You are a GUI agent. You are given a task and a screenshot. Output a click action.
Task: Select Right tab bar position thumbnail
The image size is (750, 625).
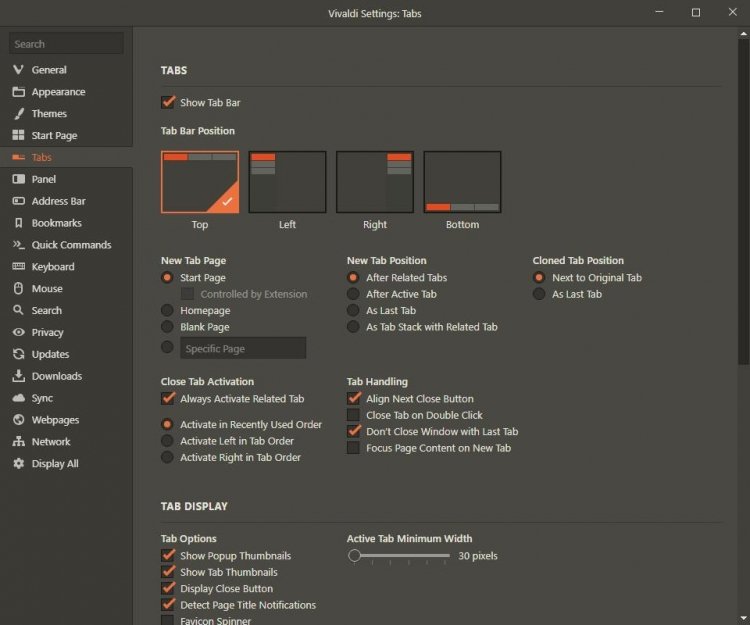coord(375,182)
